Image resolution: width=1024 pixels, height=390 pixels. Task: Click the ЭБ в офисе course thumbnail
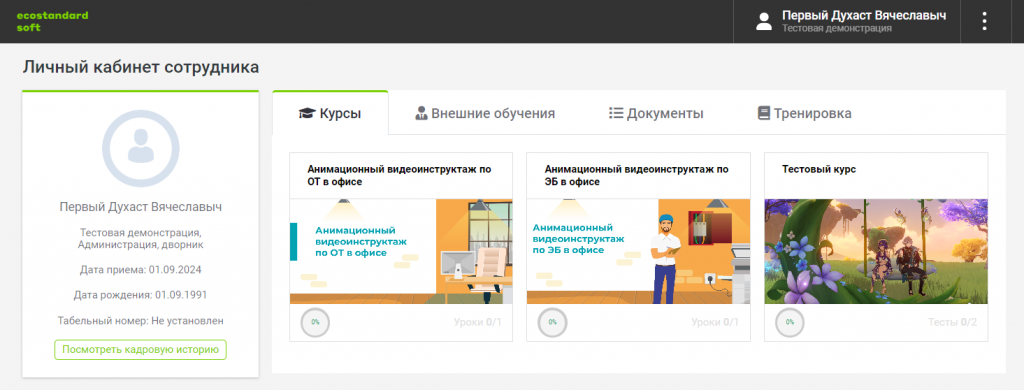pyautogui.click(x=638, y=252)
